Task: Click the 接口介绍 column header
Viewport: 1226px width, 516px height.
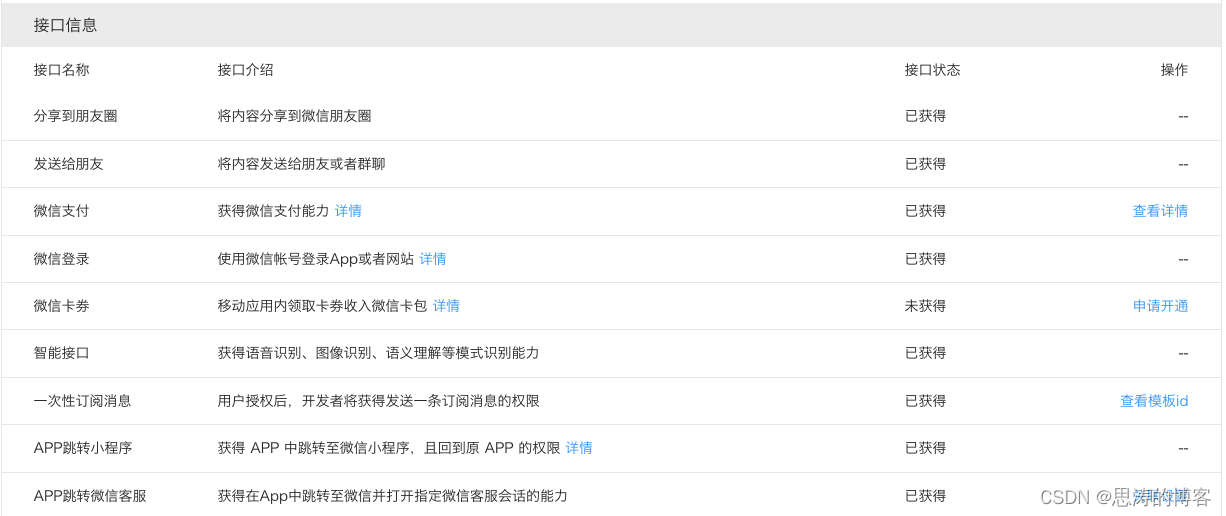Action: pos(245,70)
